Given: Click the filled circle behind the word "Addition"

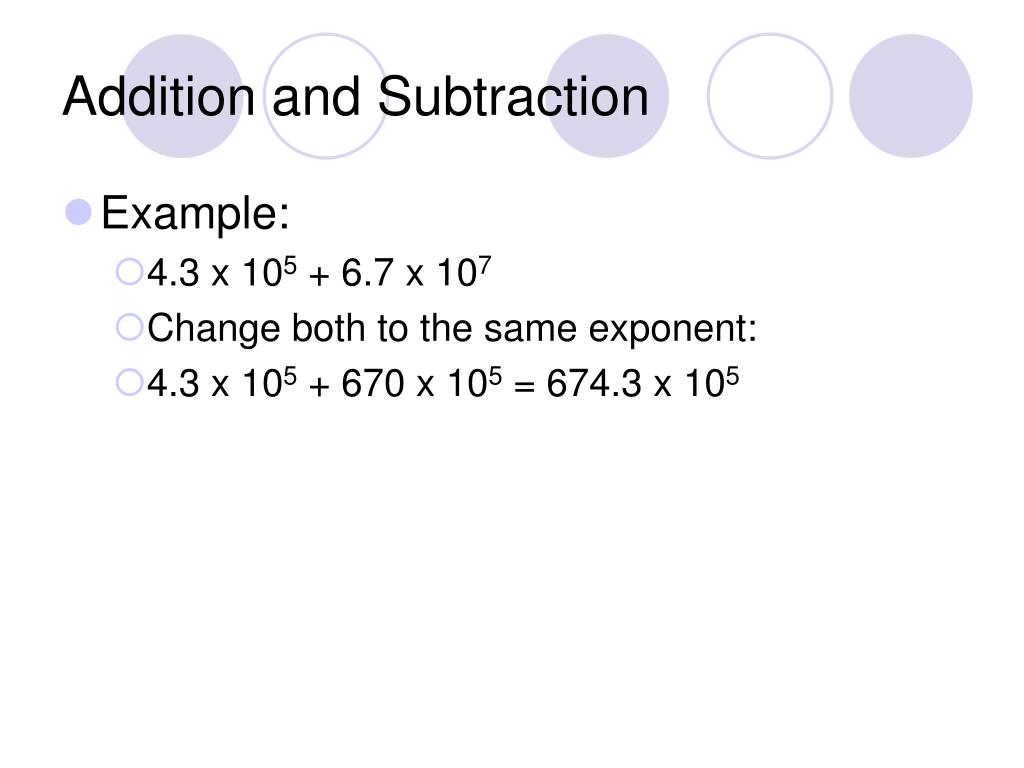Looking at the screenshot, I should point(182,96).
